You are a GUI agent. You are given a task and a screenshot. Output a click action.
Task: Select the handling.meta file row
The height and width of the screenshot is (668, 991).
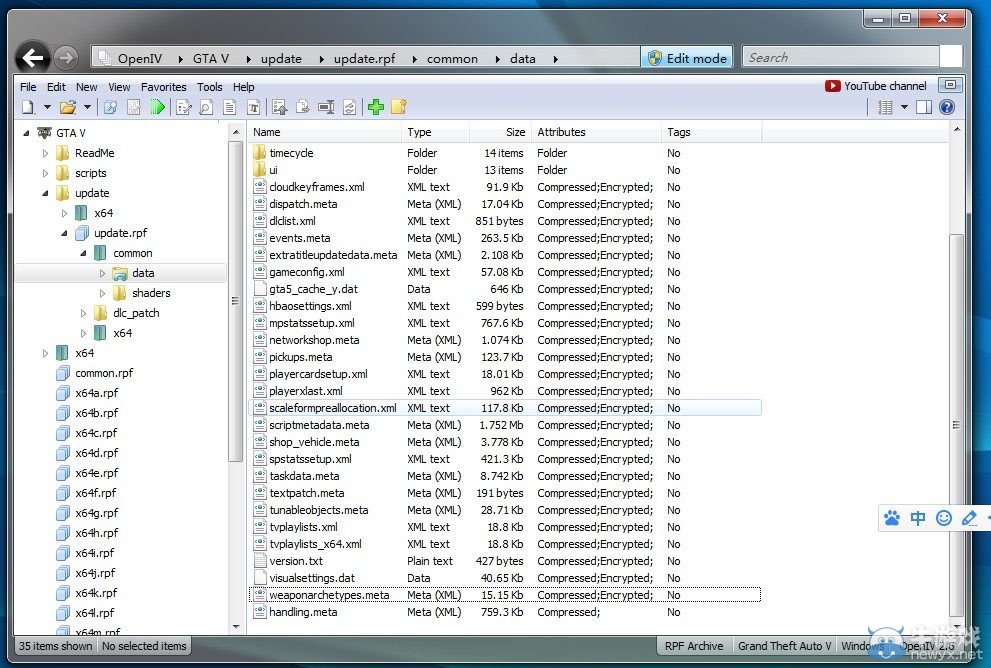click(504, 612)
